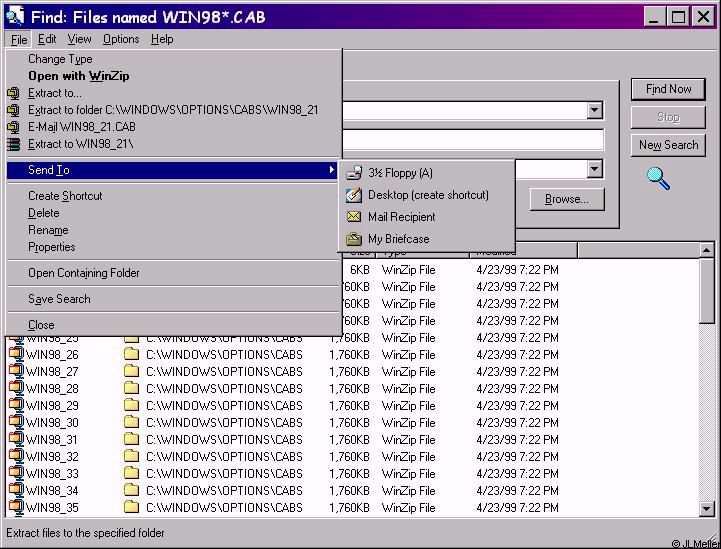Send to Mail Recipient
This screenshot has height=549, width=721.
click(x=426, y=217)
